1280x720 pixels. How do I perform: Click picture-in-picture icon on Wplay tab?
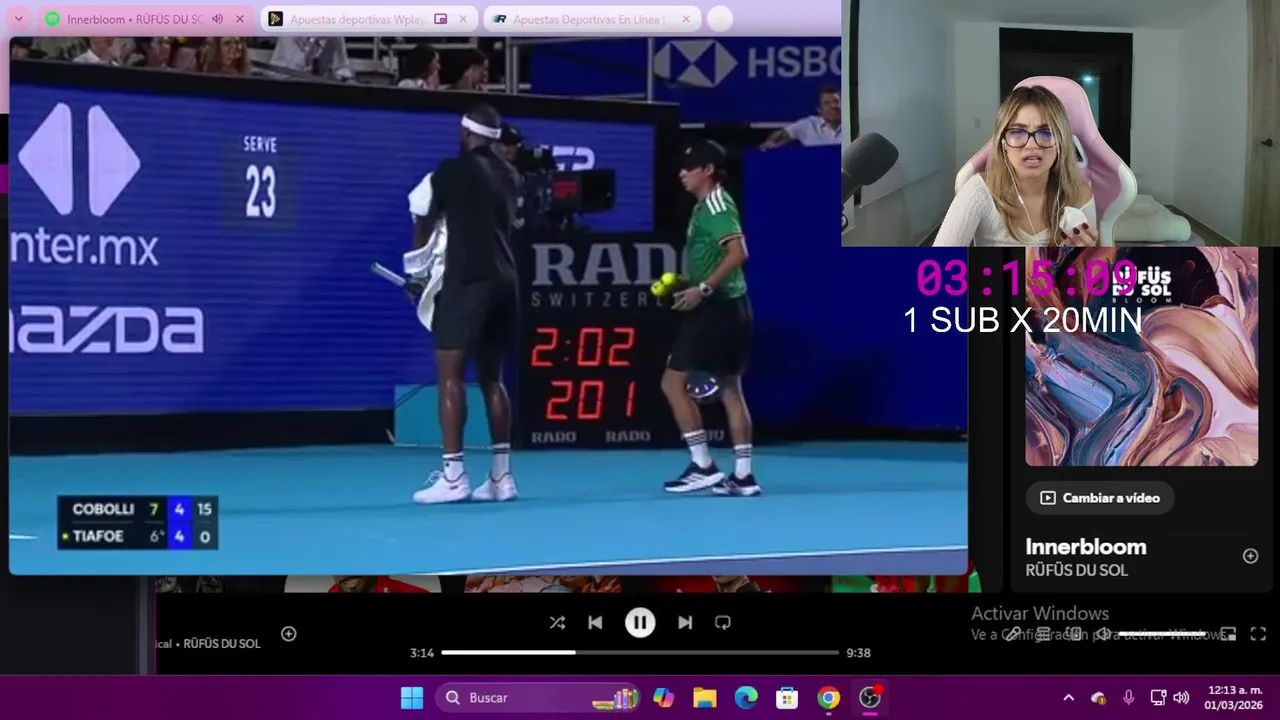[x=441, y=19]
